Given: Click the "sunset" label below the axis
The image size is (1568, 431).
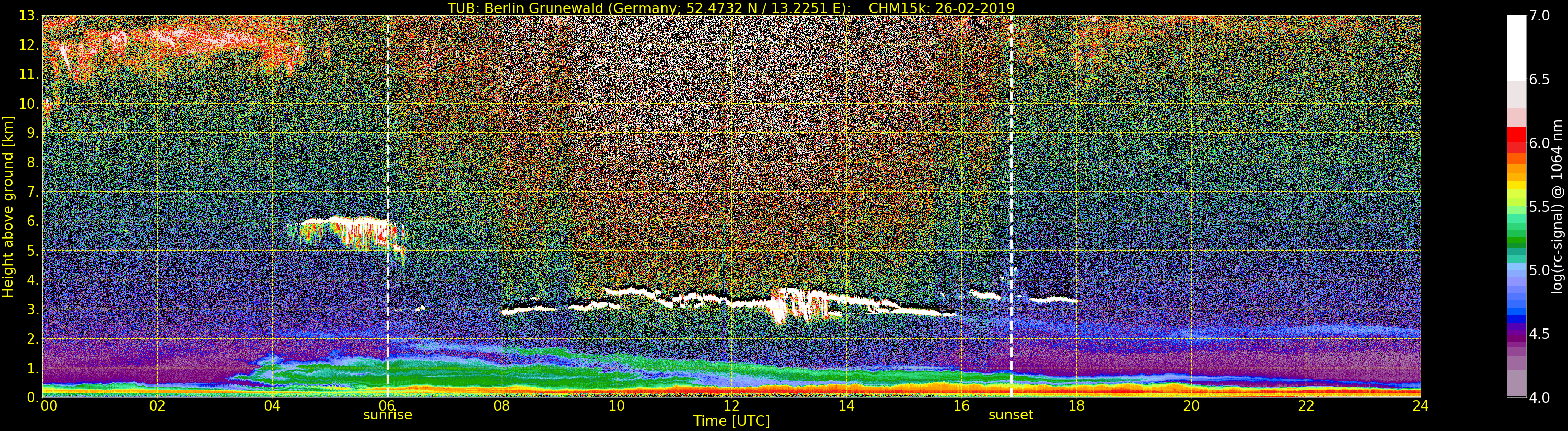Looking at the screenshot, I should point(1011,415).
